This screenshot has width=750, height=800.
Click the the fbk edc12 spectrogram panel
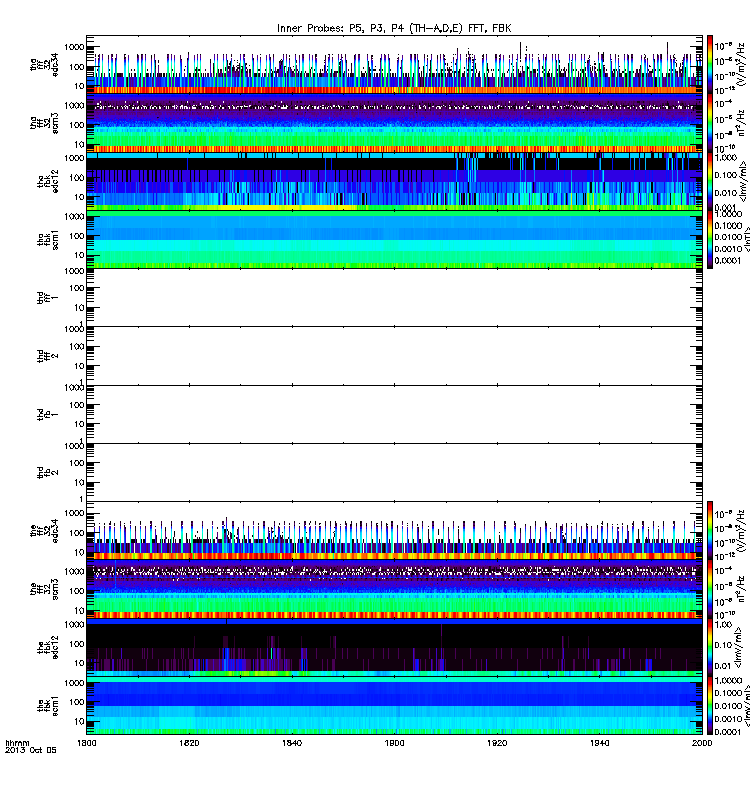click(x=394, y=647)
